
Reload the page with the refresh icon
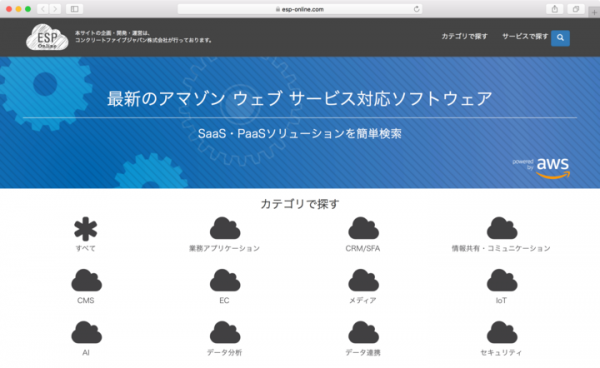(x=416, y=9)
